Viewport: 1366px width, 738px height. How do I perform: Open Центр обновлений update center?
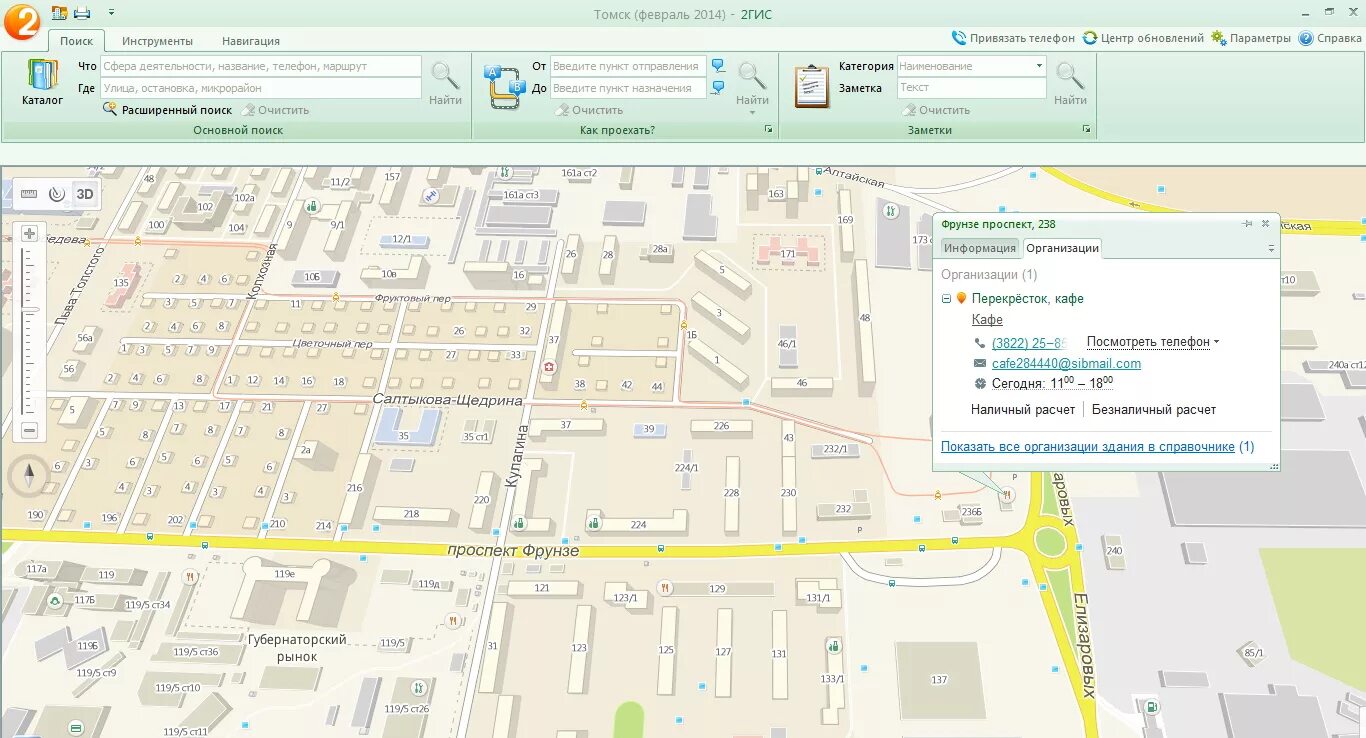1144,38
